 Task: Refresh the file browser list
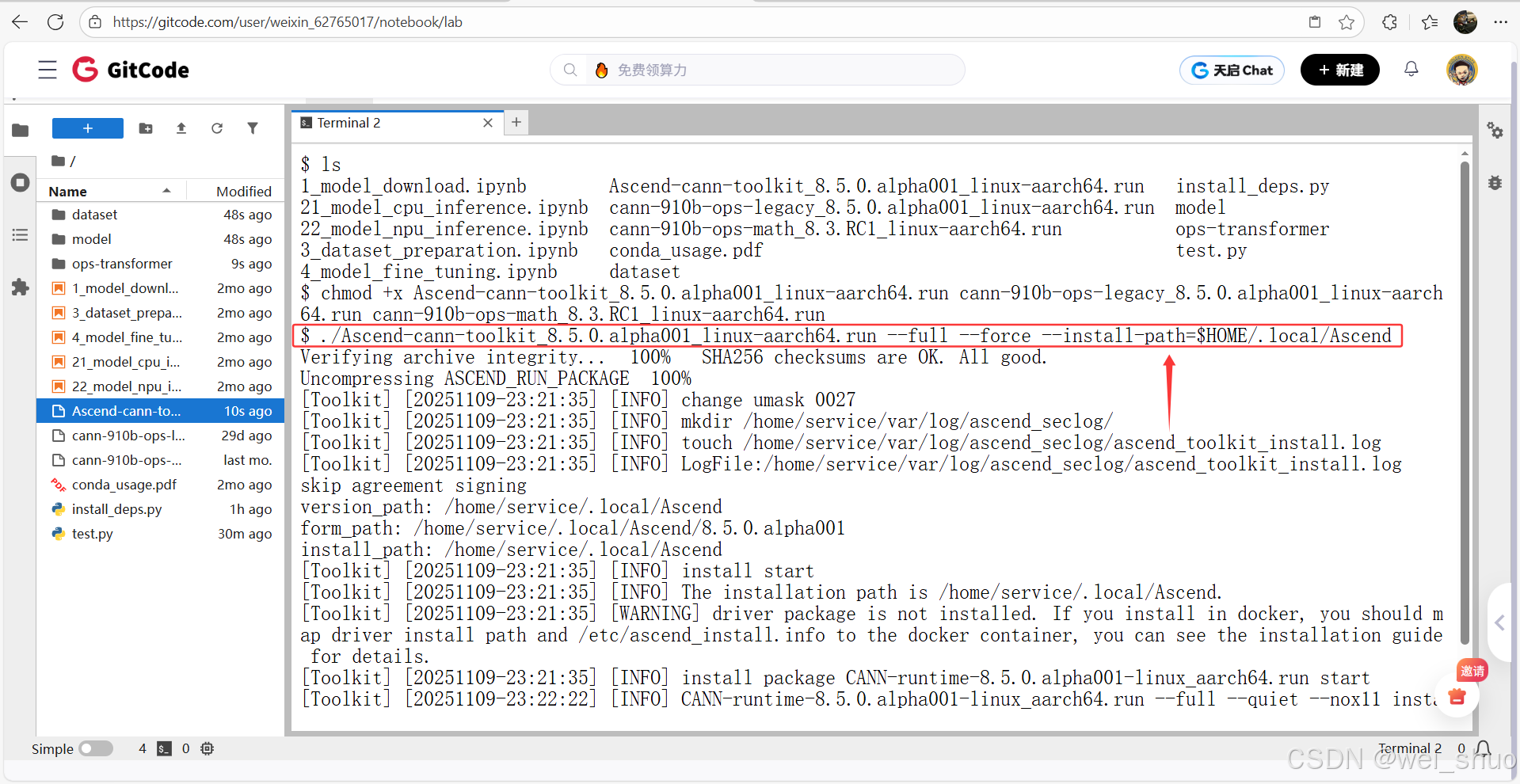217,127
